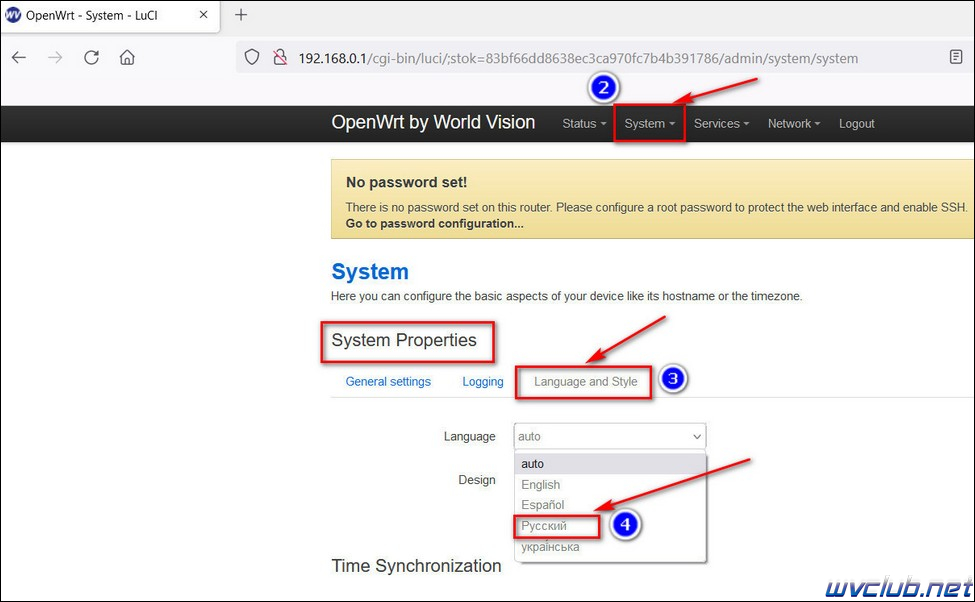The height and width of the screenshot is (602, 975).
Task: Click the Logout link
Action: point(856,124)
